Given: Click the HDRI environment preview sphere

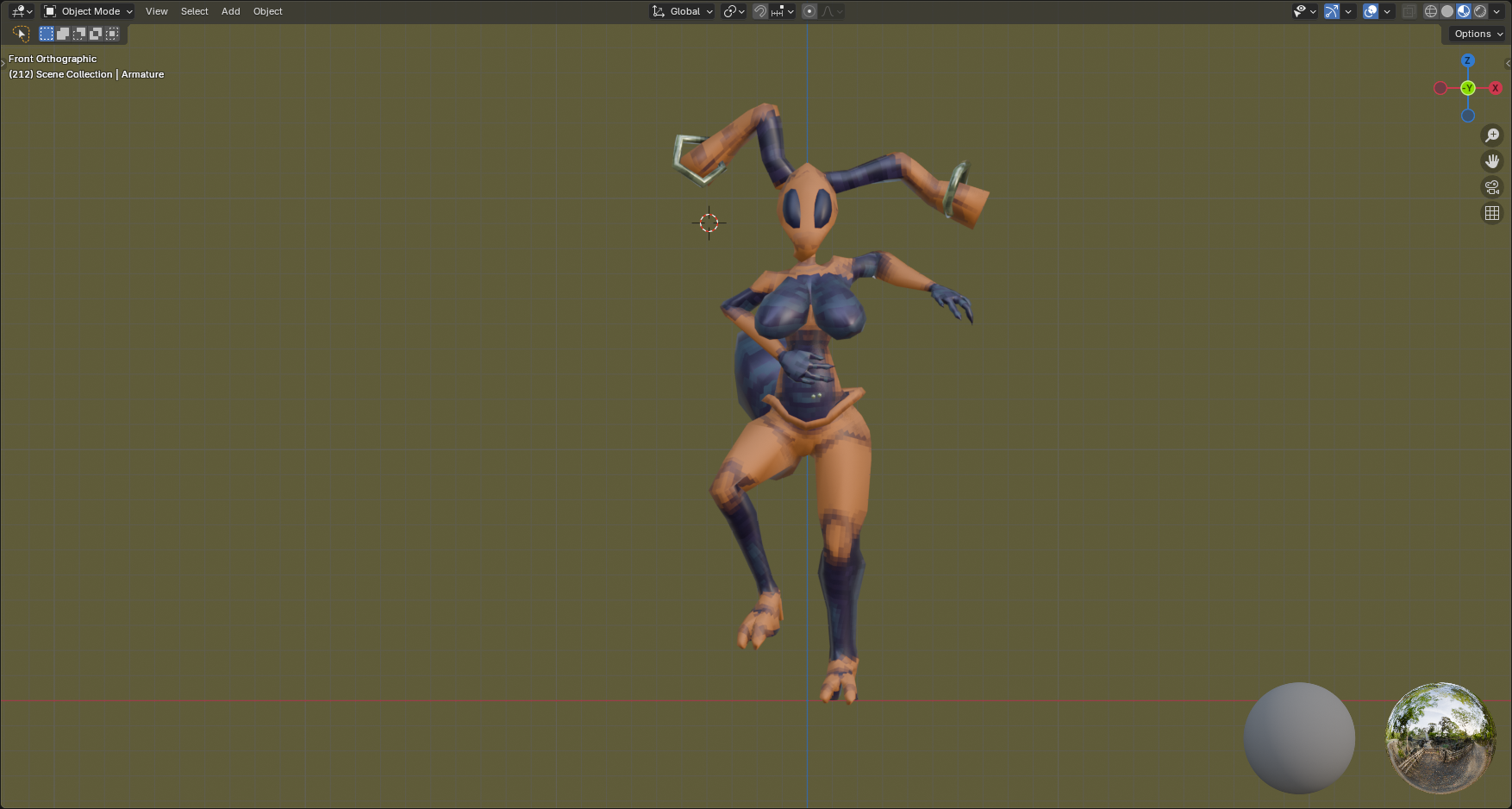Looking at the screenshot, I should (x=1440, y=737).
